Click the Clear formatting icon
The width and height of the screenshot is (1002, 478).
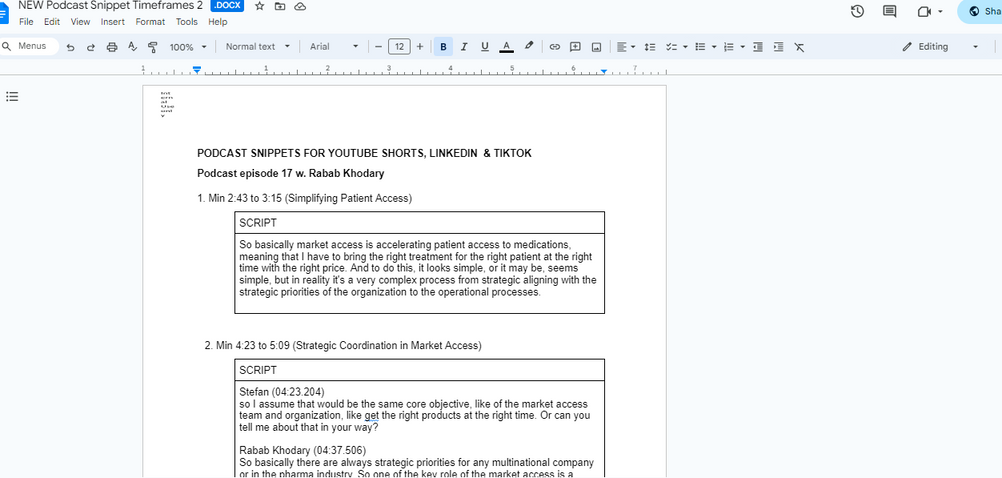click(799, 47)
